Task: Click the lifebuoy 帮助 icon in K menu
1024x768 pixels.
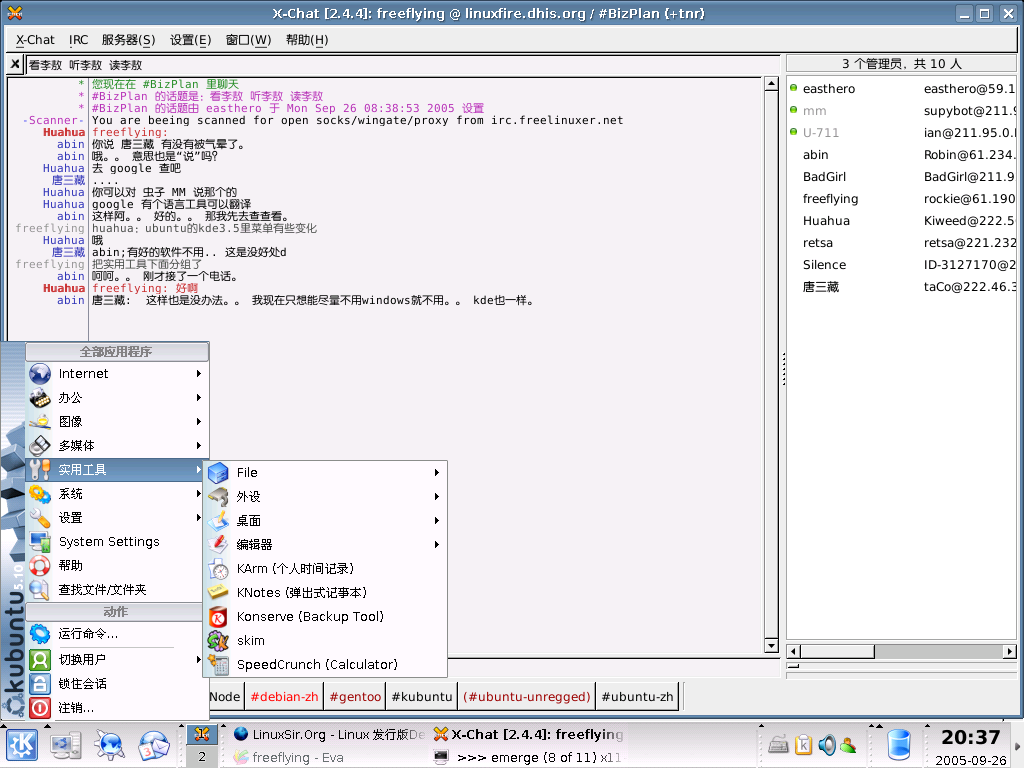Action: pyautogui.click(x=40, y=566)
